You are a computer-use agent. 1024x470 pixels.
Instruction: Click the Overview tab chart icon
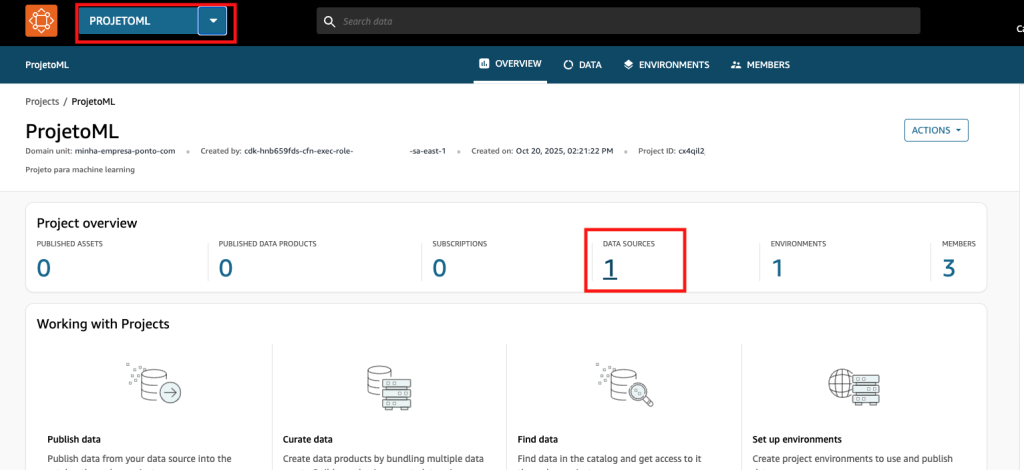click(484, 64)
